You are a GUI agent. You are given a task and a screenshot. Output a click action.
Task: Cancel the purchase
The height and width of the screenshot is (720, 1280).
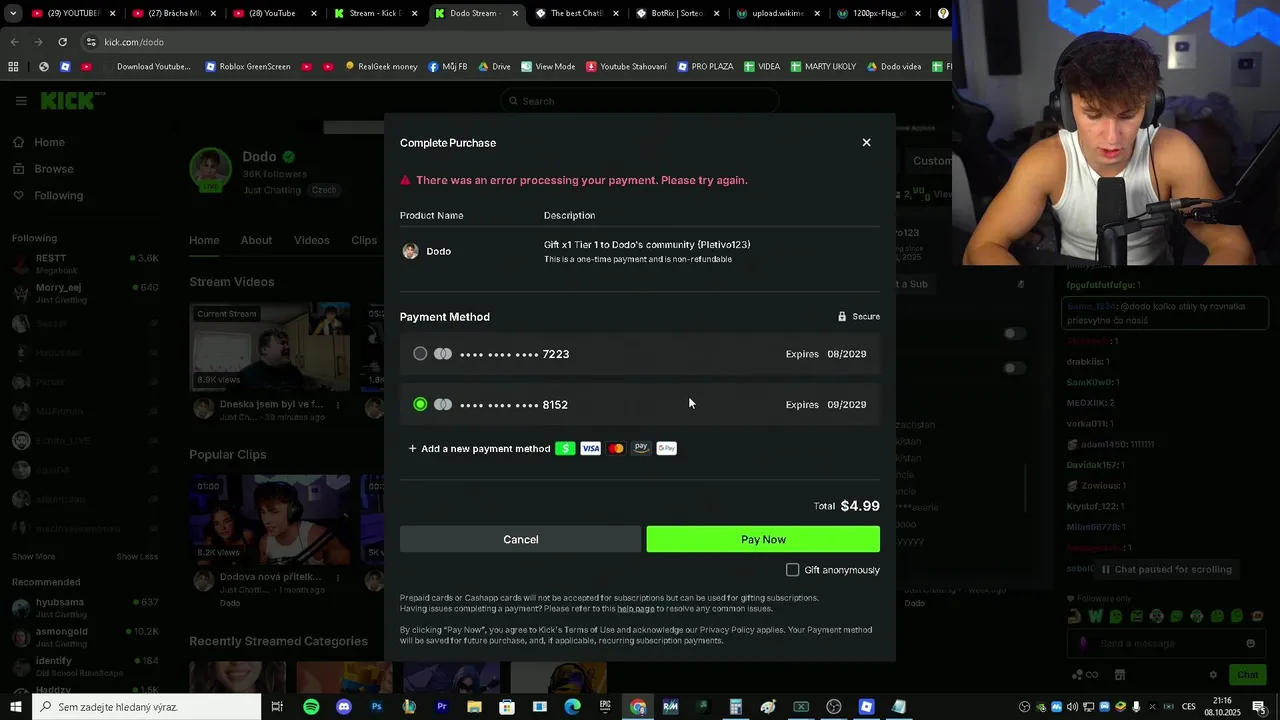(520, 540)
